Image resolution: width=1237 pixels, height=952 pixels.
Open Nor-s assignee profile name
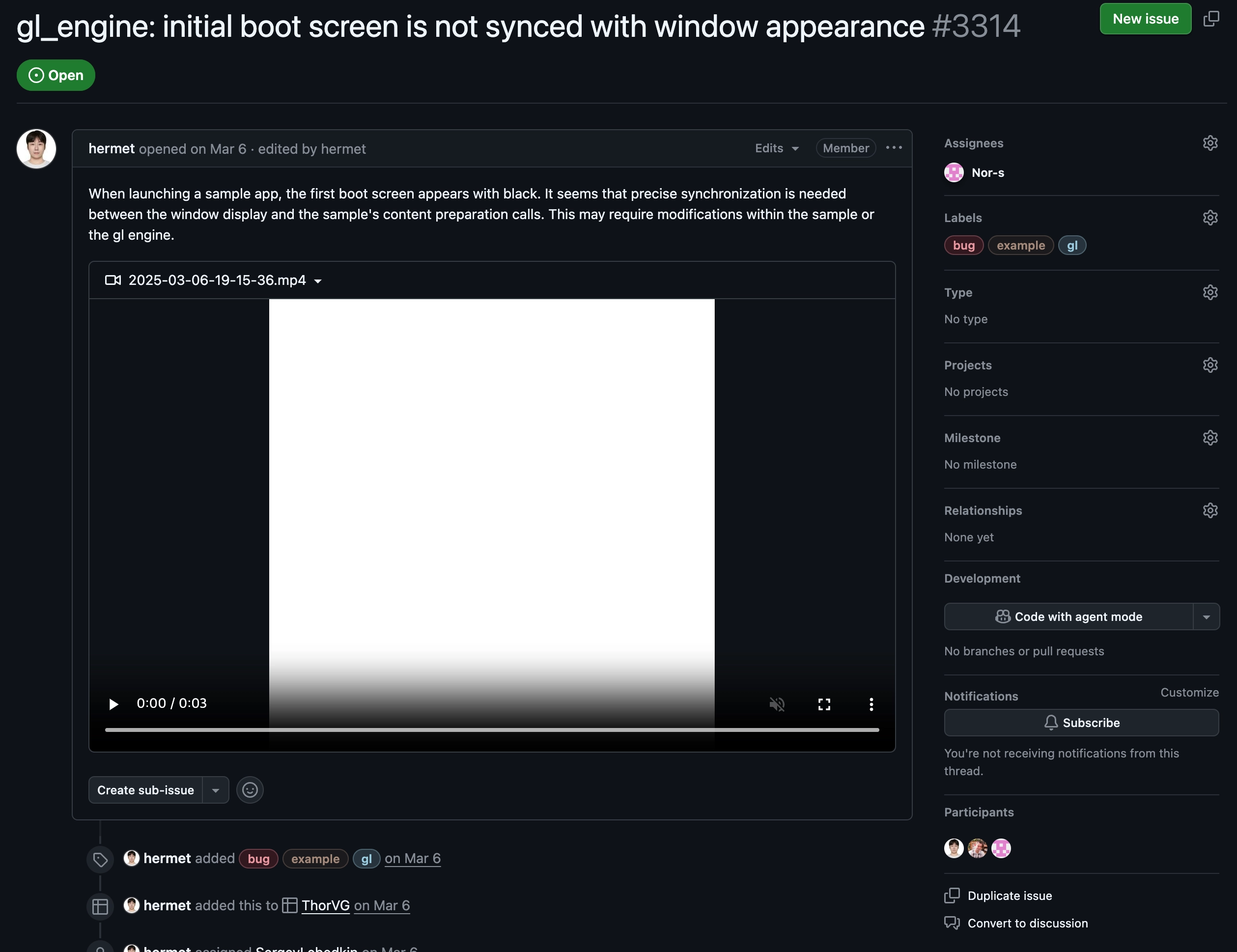click(x=988, y=173)
